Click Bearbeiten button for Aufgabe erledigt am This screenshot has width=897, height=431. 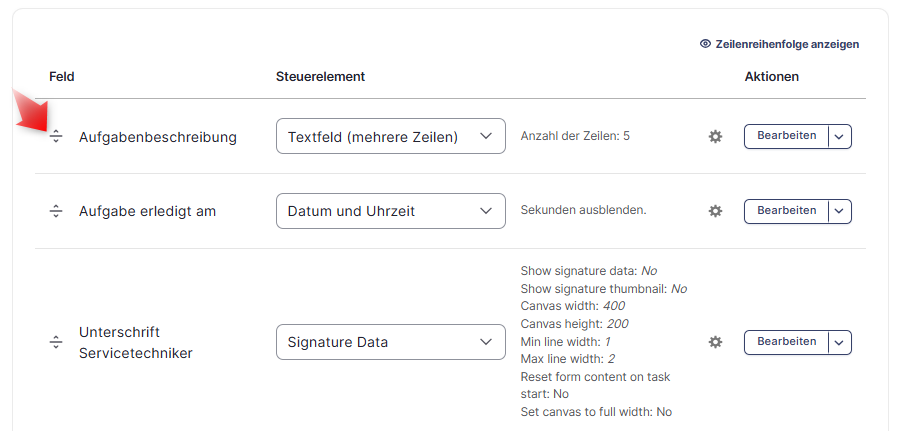(x=786, y=211)
